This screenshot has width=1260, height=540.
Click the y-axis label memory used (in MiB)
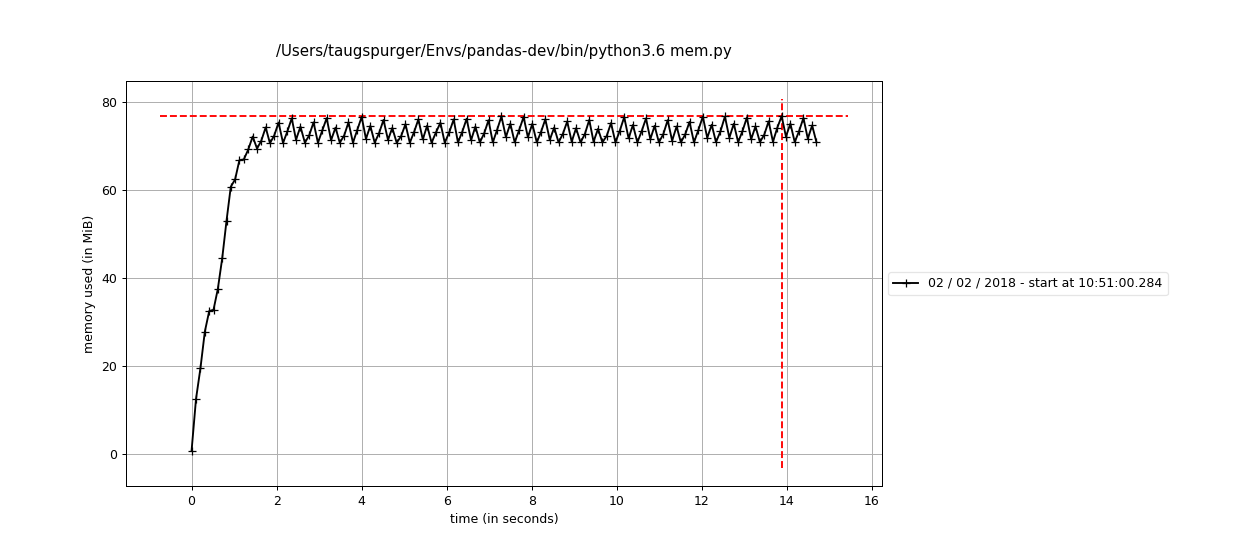[x=89, y=284]
